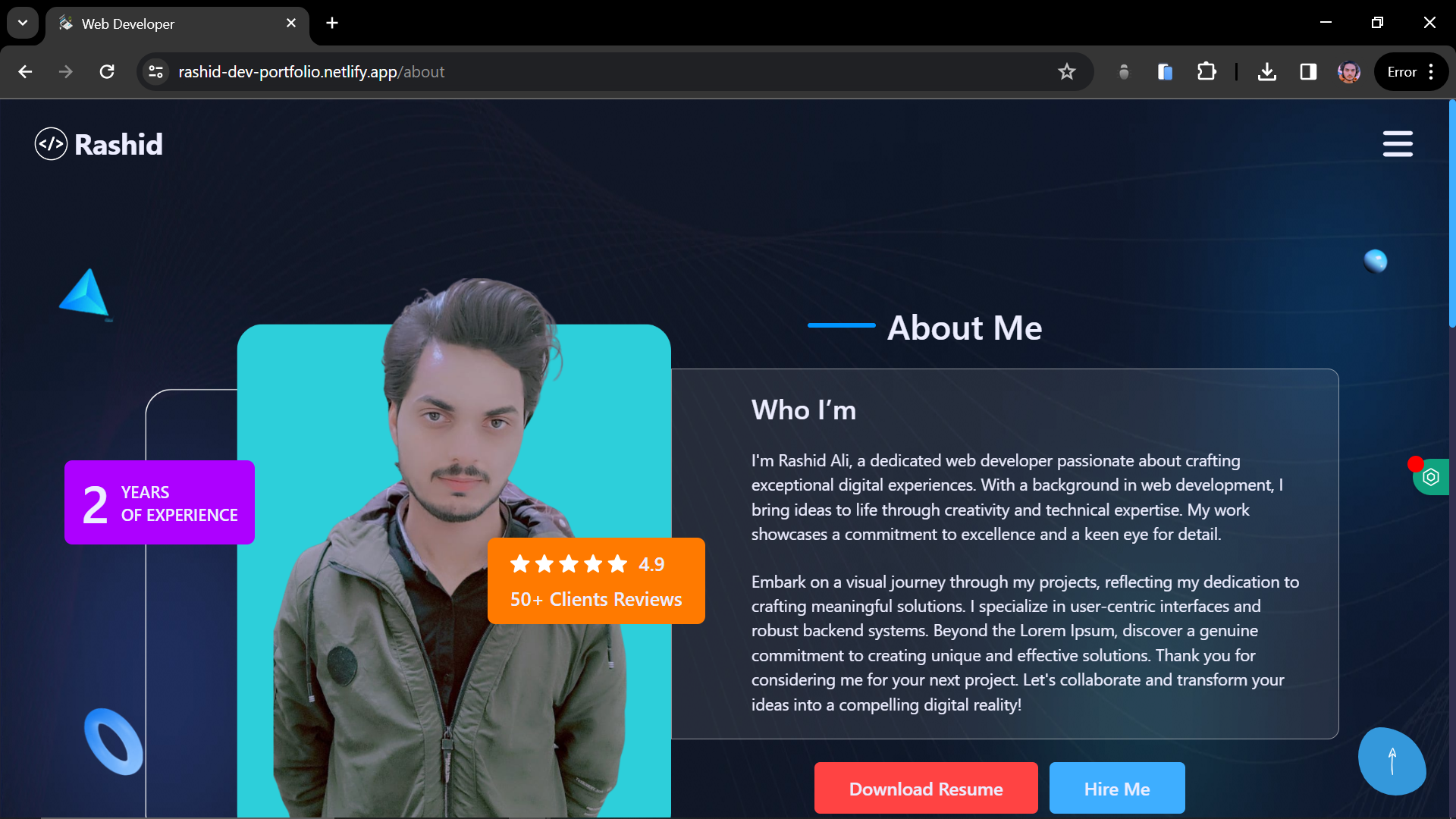This screenshot has height=819, width=1456.
Task: Click the paragraph starting "I'm Rashid Ali"
Action: [1017, 497]
